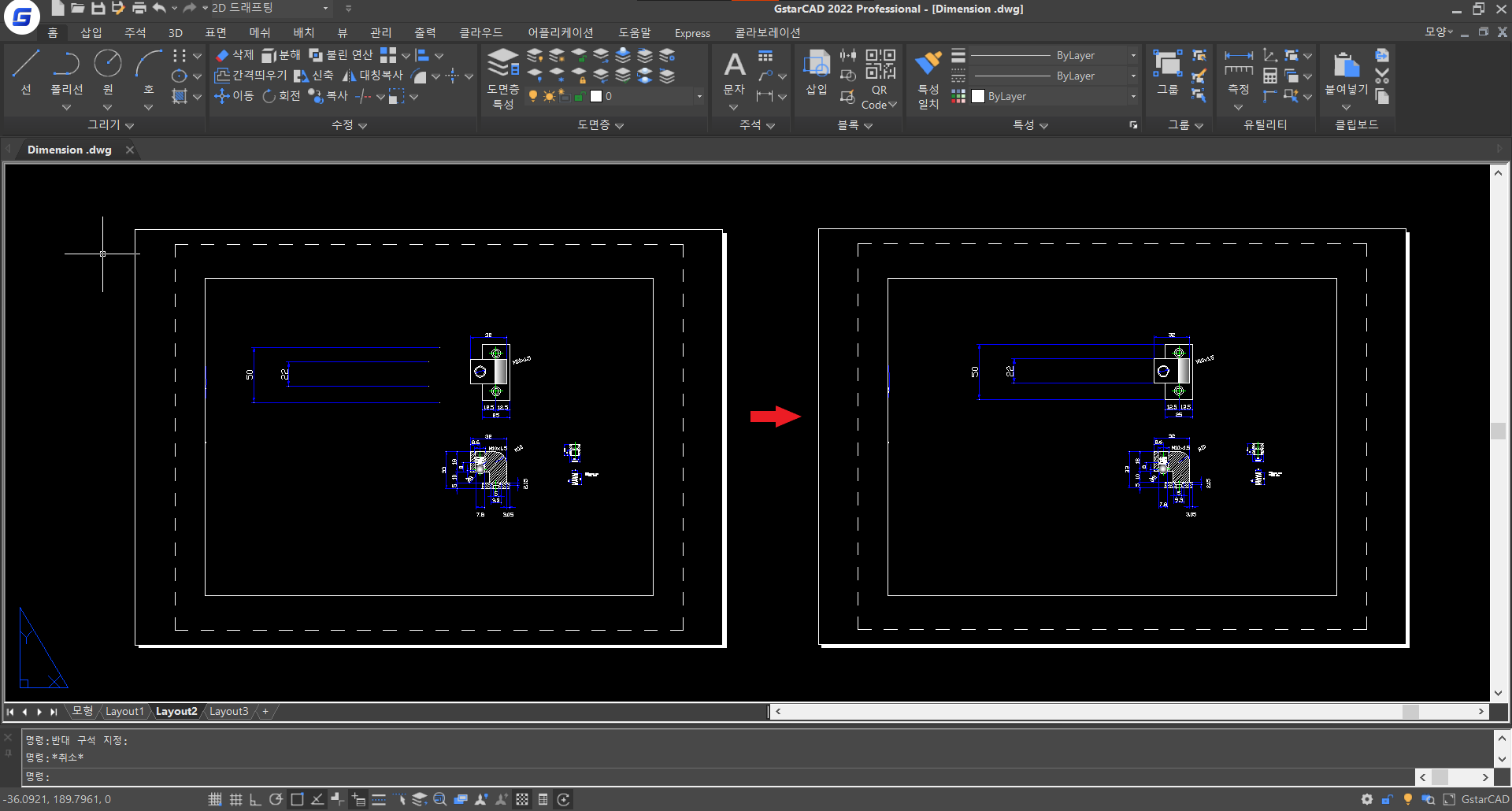Click the Explode (분해) tool
This screenshot has height=811, width=1512.
click(281, 54)
